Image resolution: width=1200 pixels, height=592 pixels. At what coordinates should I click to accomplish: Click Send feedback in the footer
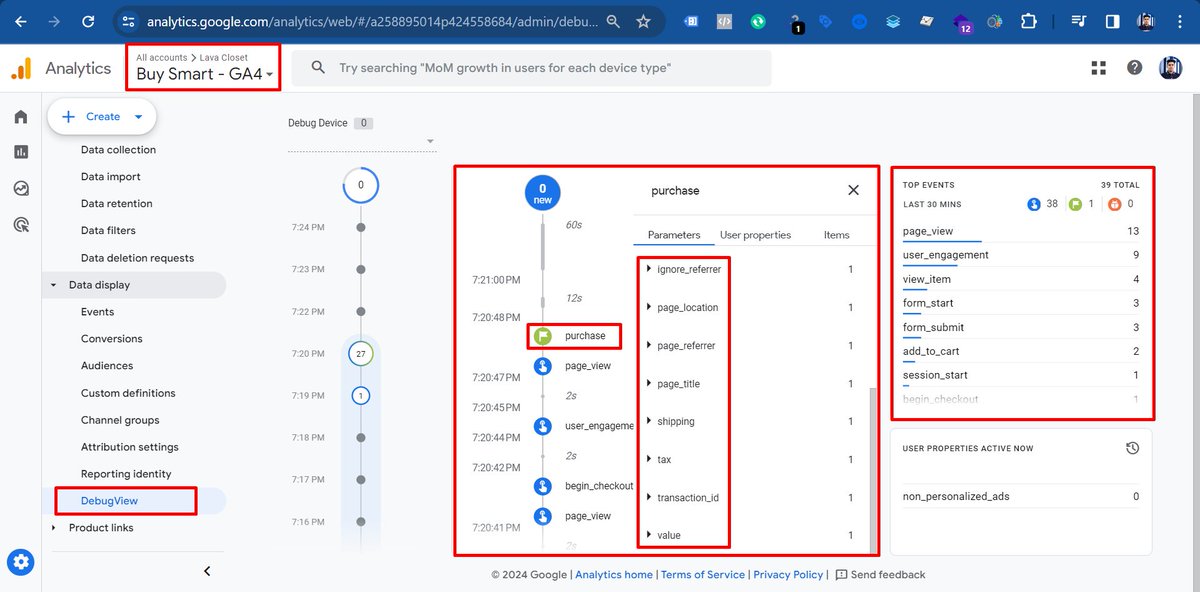click(880, 575)
